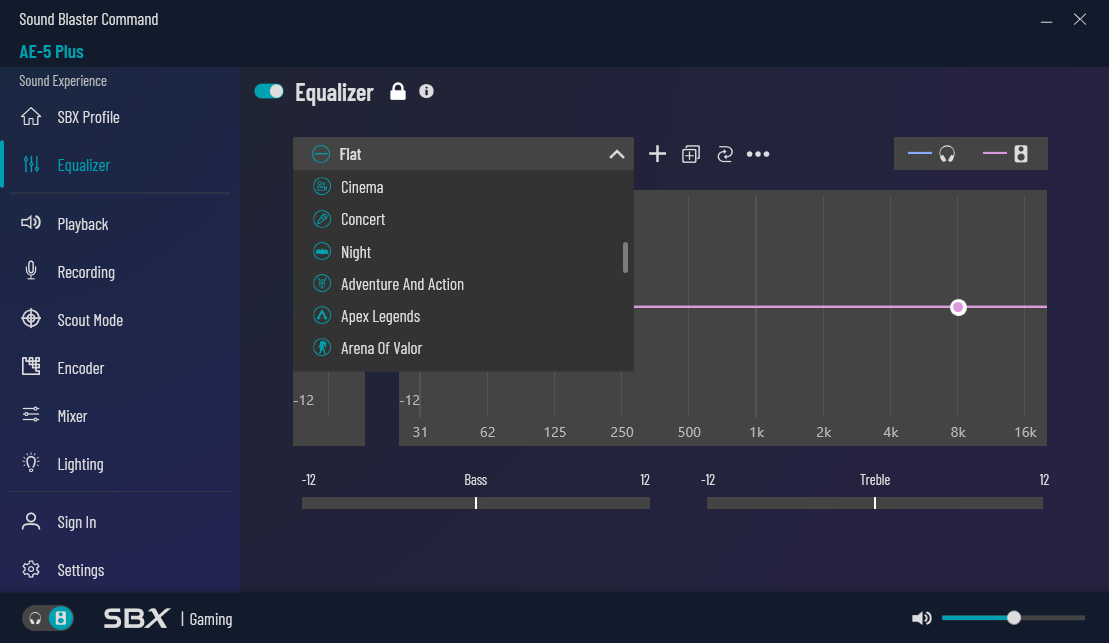Click the Lighting bulb icon
The height and width of the screenshot is (643, 1109).
[31, 463]
